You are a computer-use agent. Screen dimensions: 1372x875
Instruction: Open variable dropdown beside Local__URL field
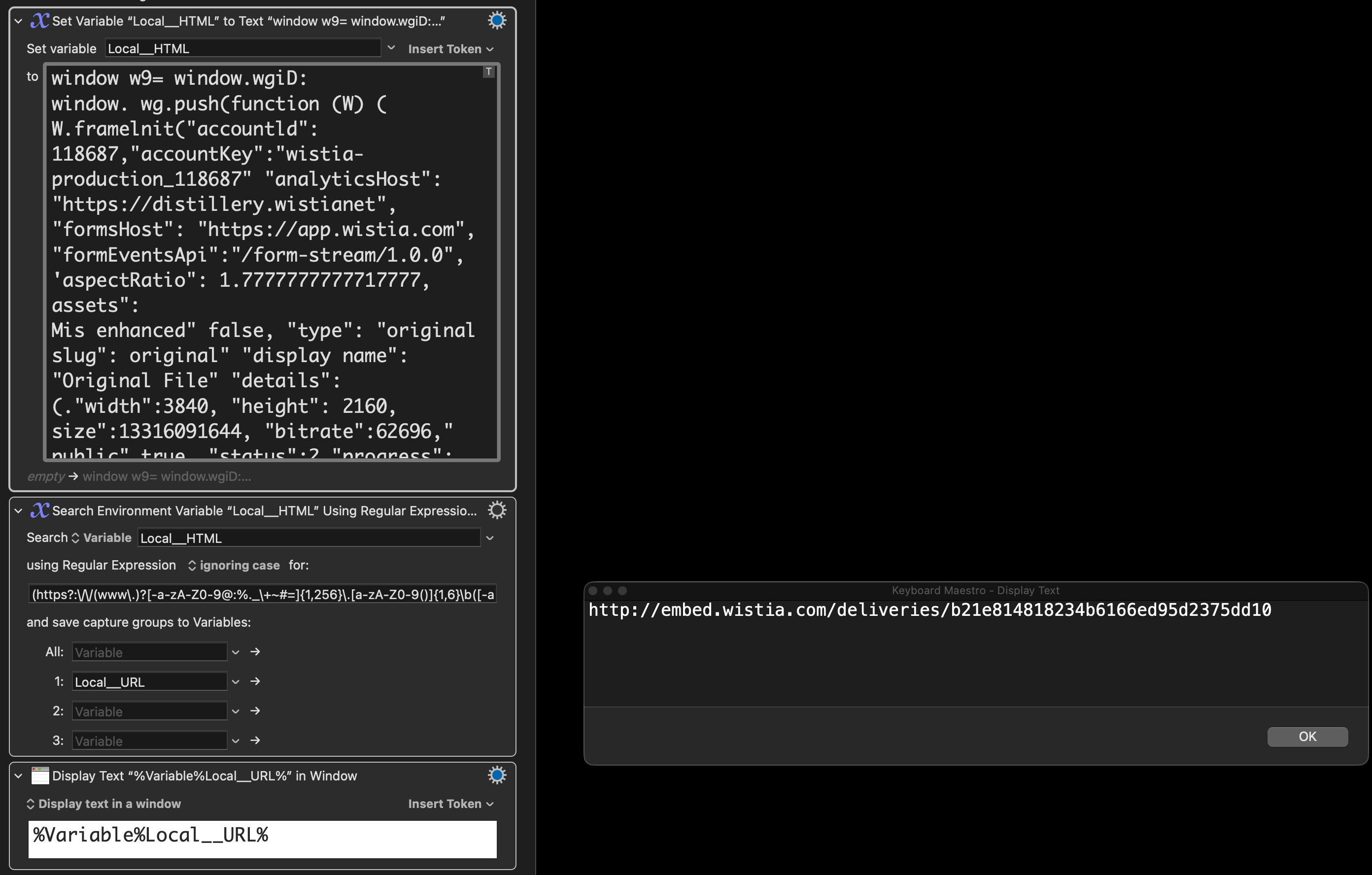[x=235, y=682]
